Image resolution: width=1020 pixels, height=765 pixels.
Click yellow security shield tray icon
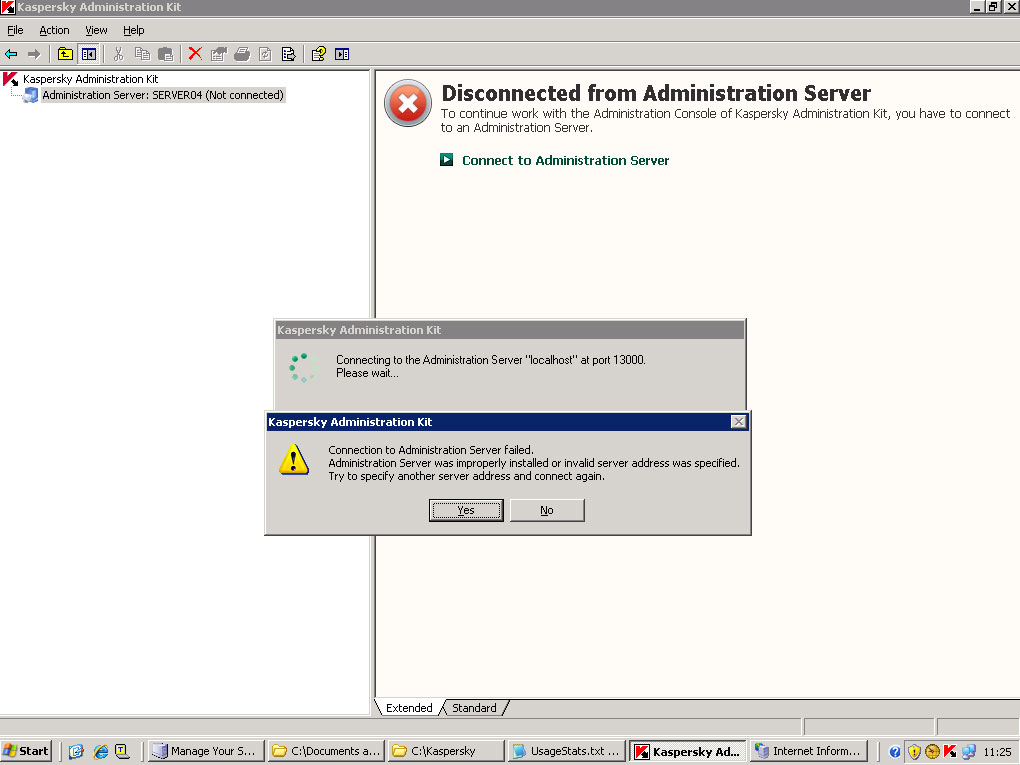[914, 752]
